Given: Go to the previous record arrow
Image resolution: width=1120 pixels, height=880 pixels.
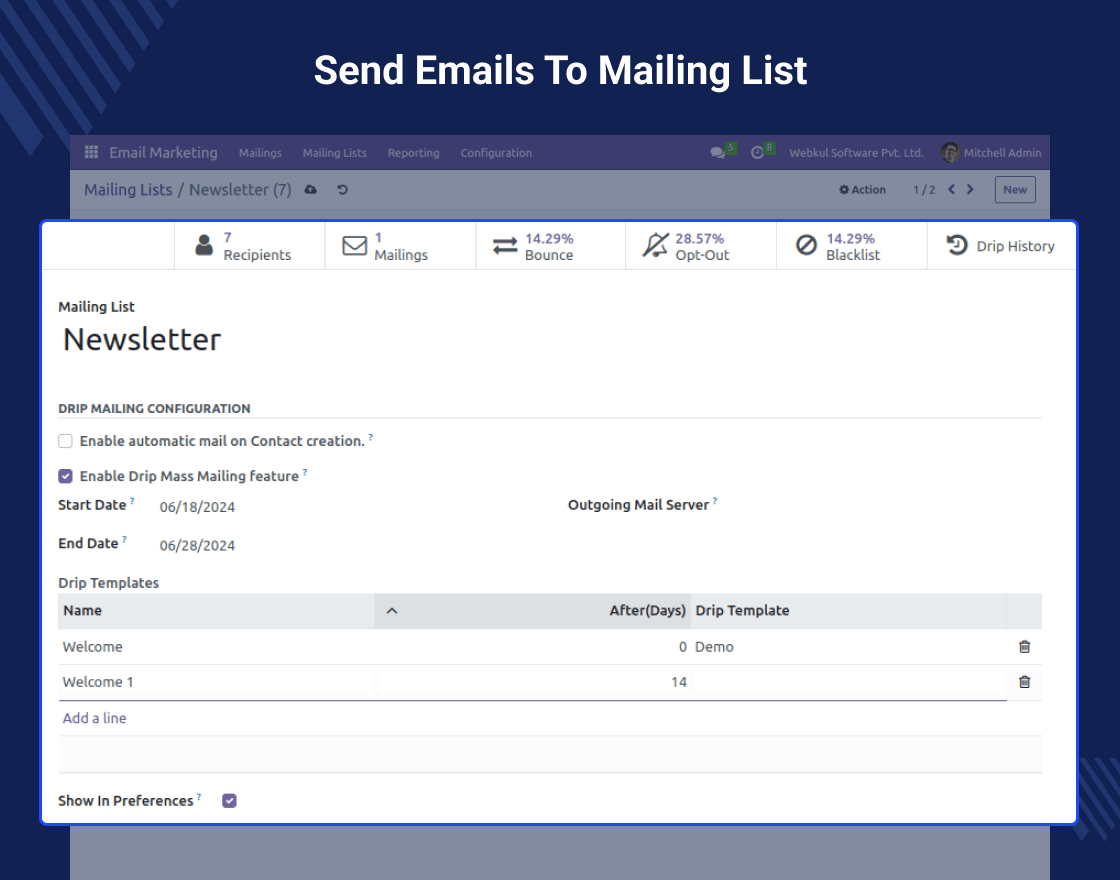Looking at the screenshot, I should point(951,189).
